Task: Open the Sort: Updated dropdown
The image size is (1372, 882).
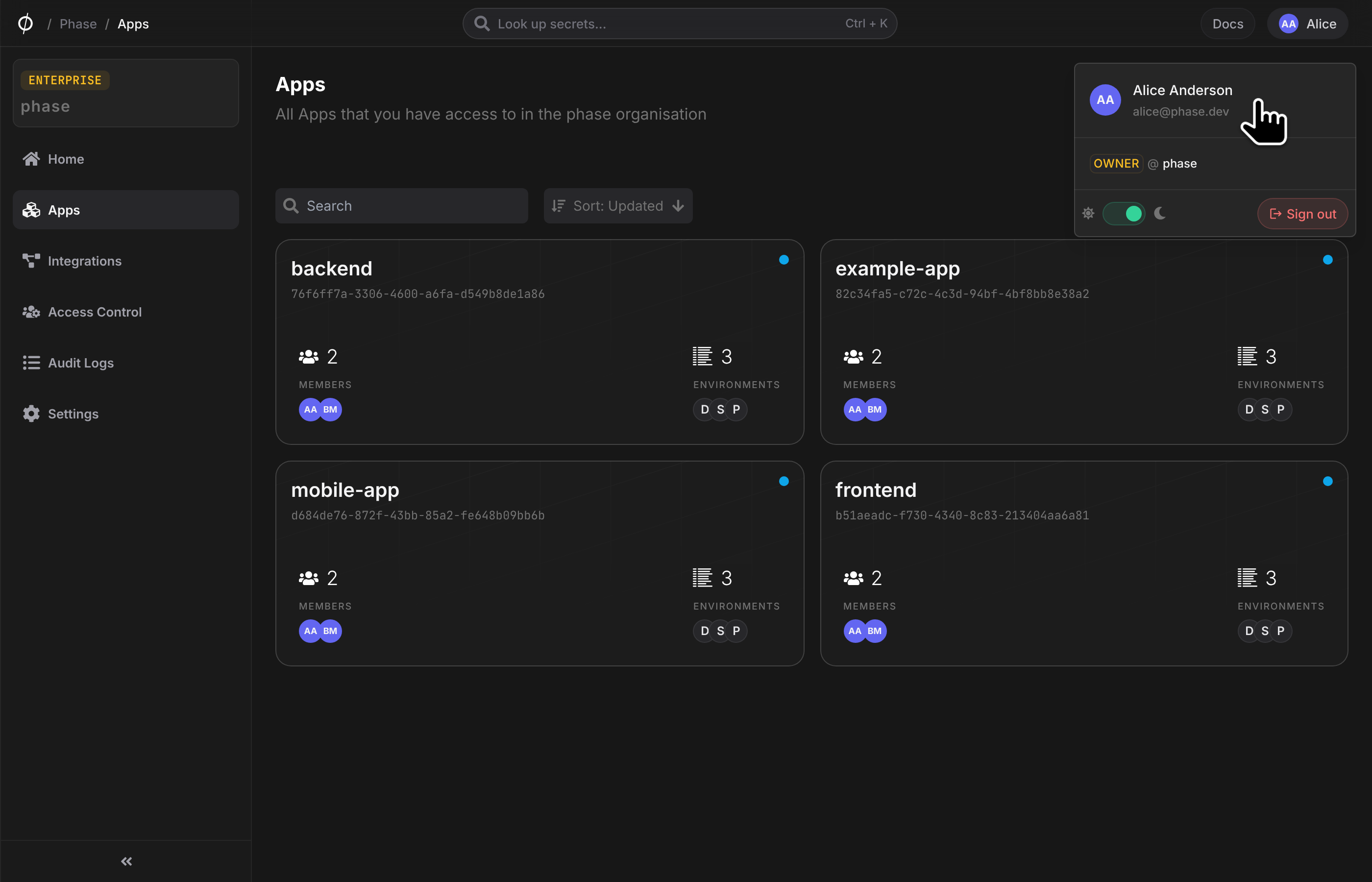Action: pyautogui.click(x=618, y=206)
